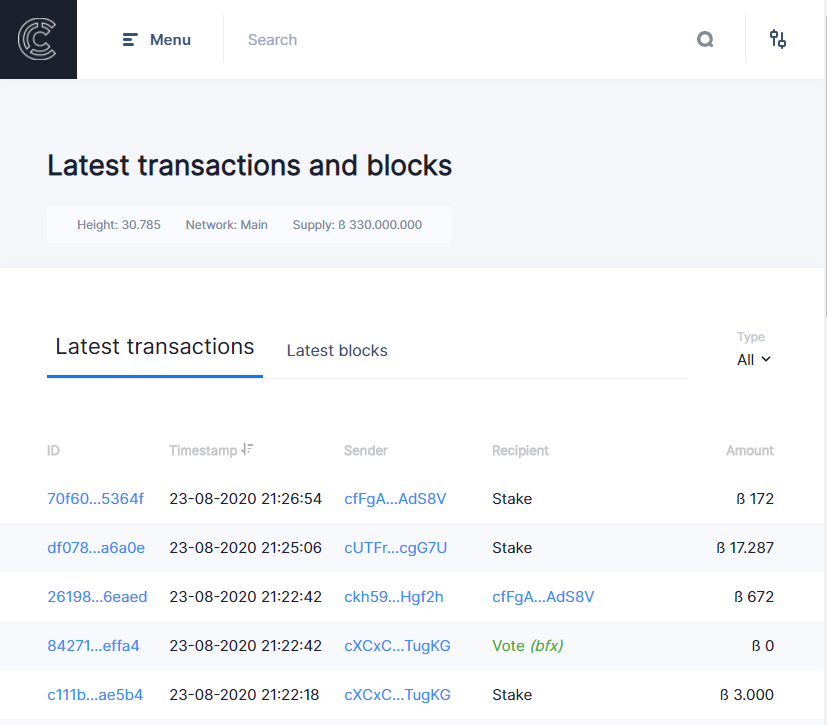Viewport: 827px width, 725px height.
Task: Click the ID column header
Action: (53, 451)
